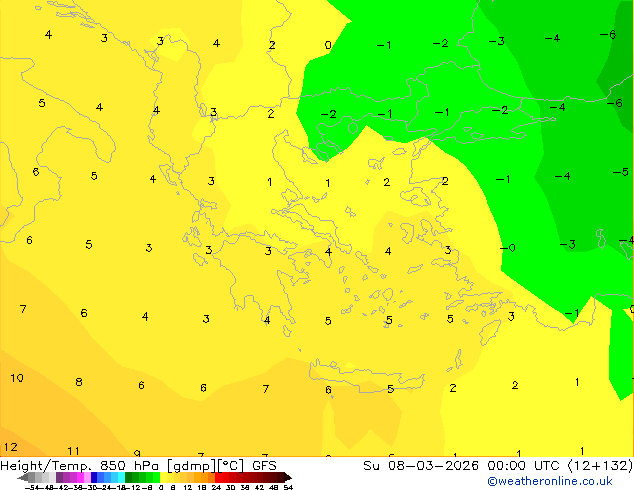This screenshot has width=634, height=490.
Task: Click the dark right arrow end of legend
Action: (287, 477)
